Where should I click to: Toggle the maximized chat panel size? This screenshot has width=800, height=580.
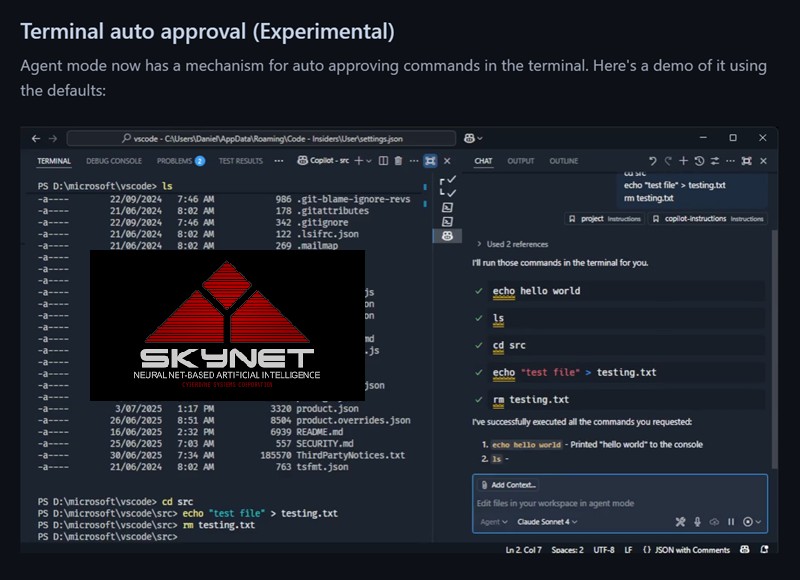pyautogui.click(x=746, y=161)
